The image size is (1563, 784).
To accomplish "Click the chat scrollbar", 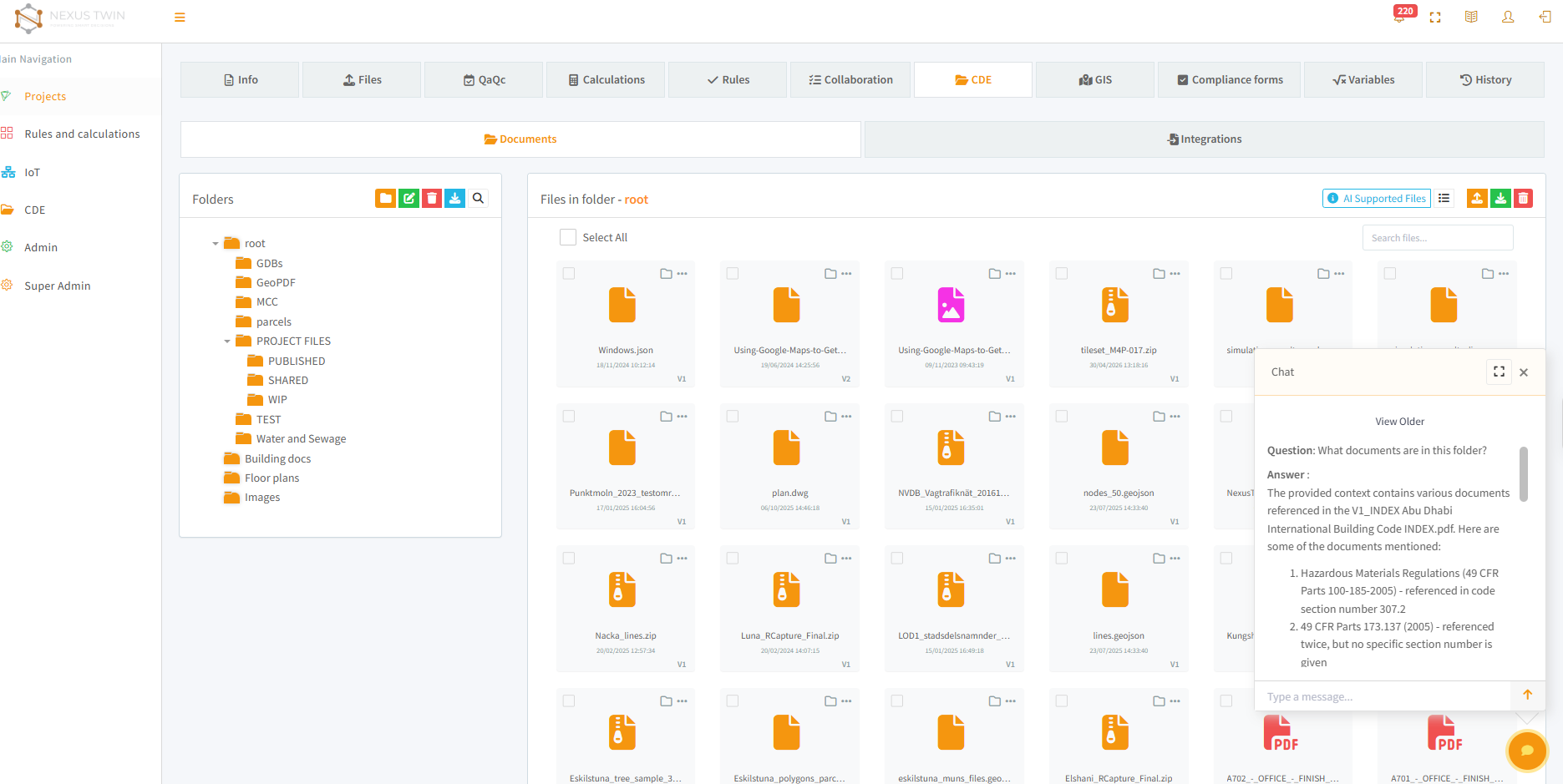I will point(1523,473).
